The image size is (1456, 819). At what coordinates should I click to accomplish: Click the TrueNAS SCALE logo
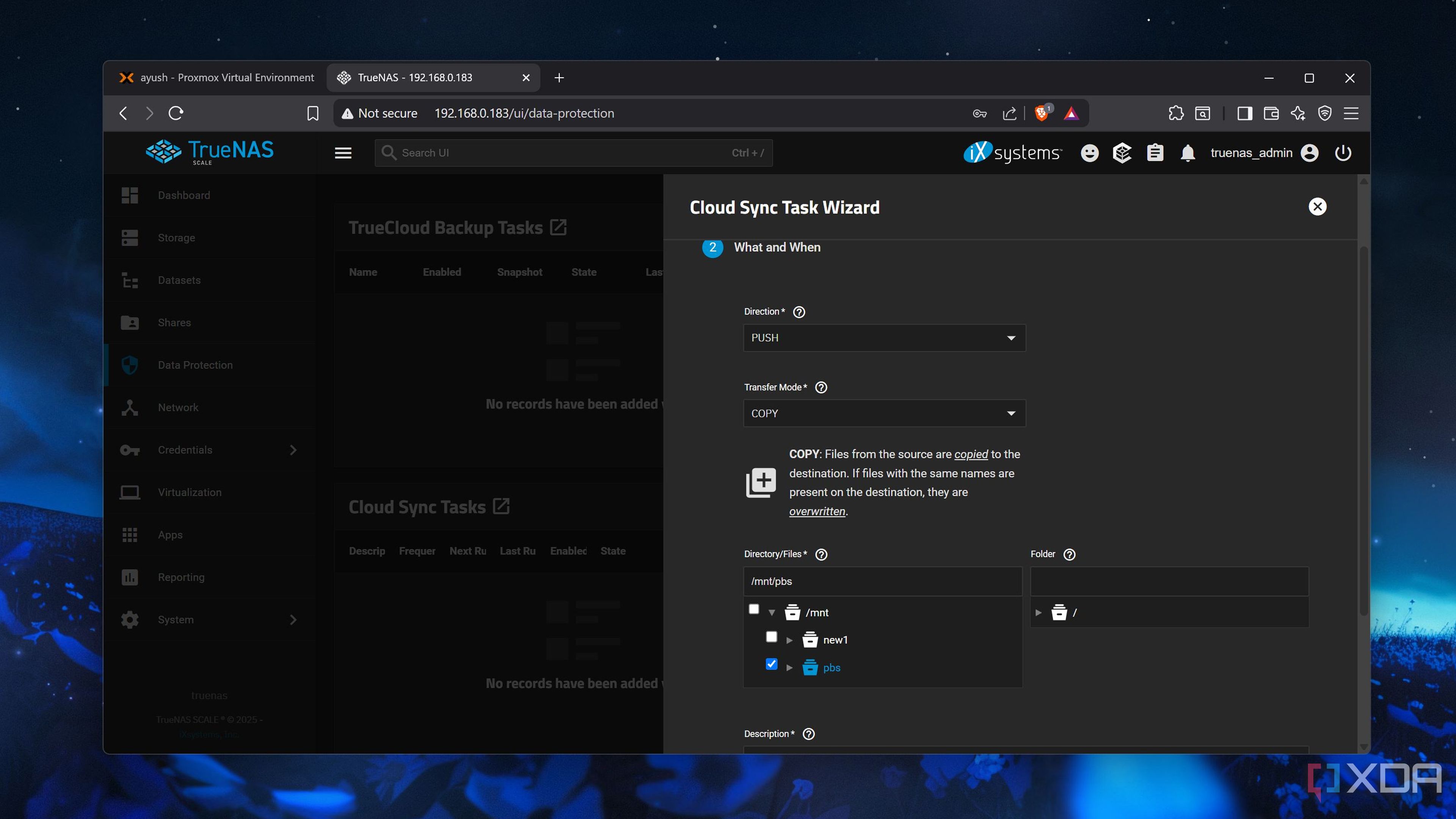click(210, 152)
